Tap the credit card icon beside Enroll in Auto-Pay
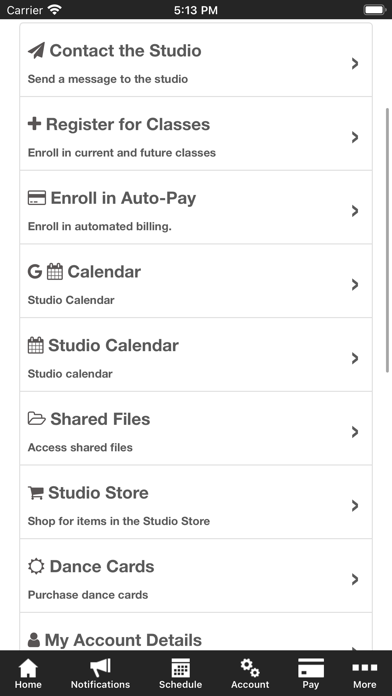The image size is (392, 696). [36, 198]
